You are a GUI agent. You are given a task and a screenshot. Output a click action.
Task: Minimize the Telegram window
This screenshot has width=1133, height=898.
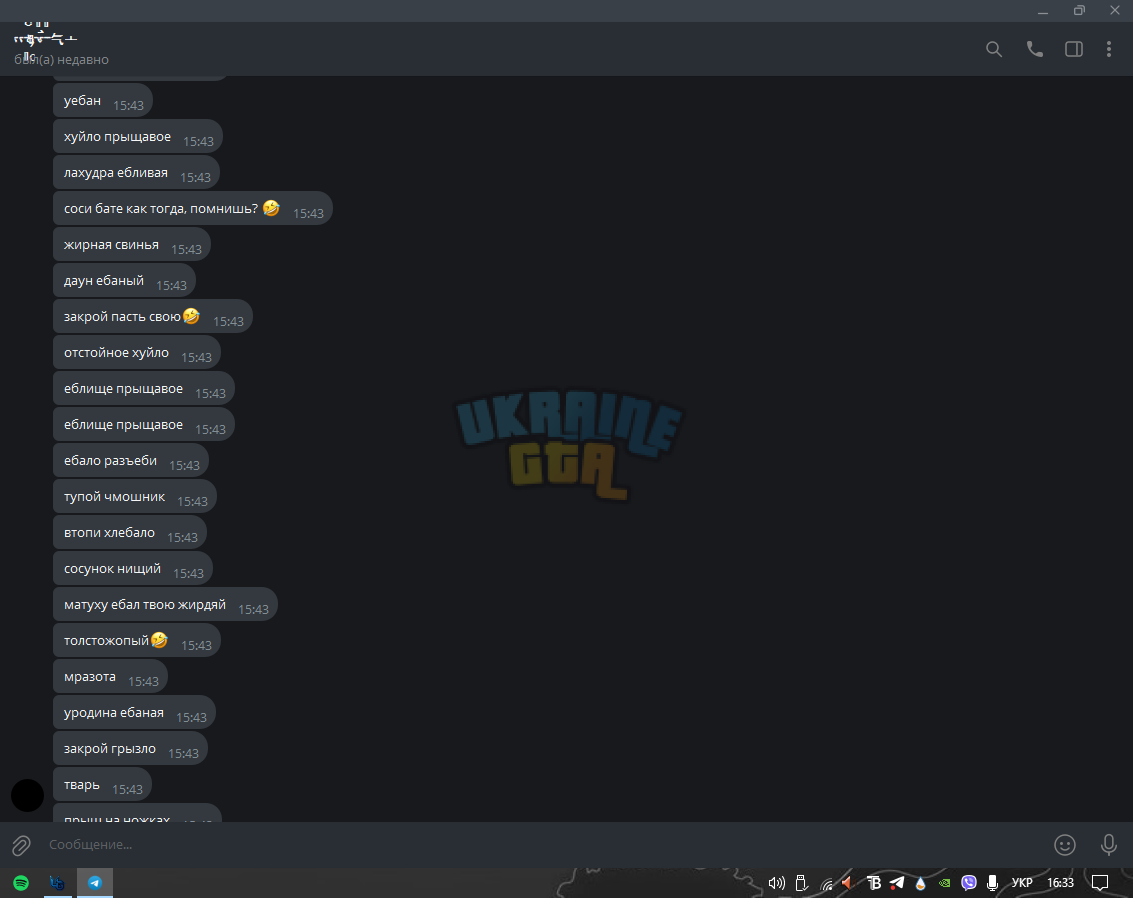click(1043, 11)
